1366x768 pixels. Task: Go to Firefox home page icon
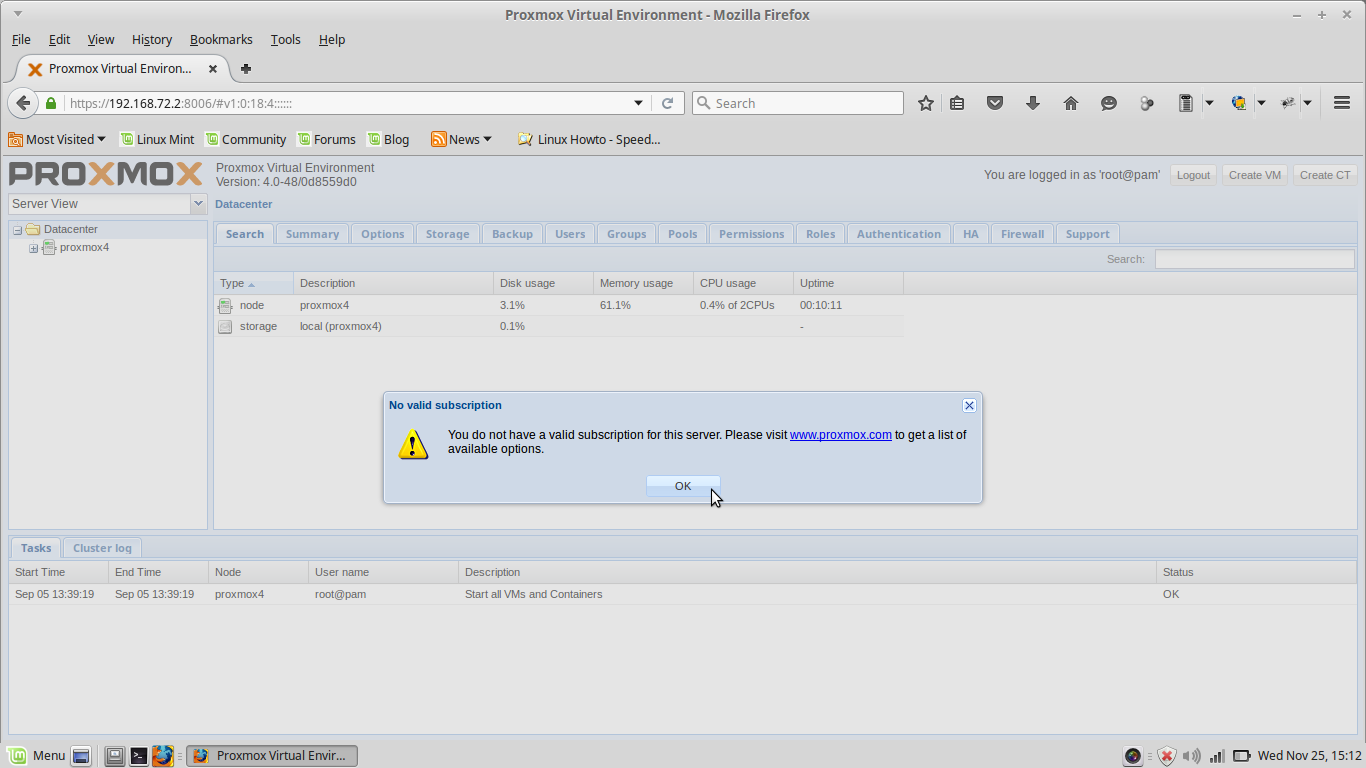(x=1071, y=103)
